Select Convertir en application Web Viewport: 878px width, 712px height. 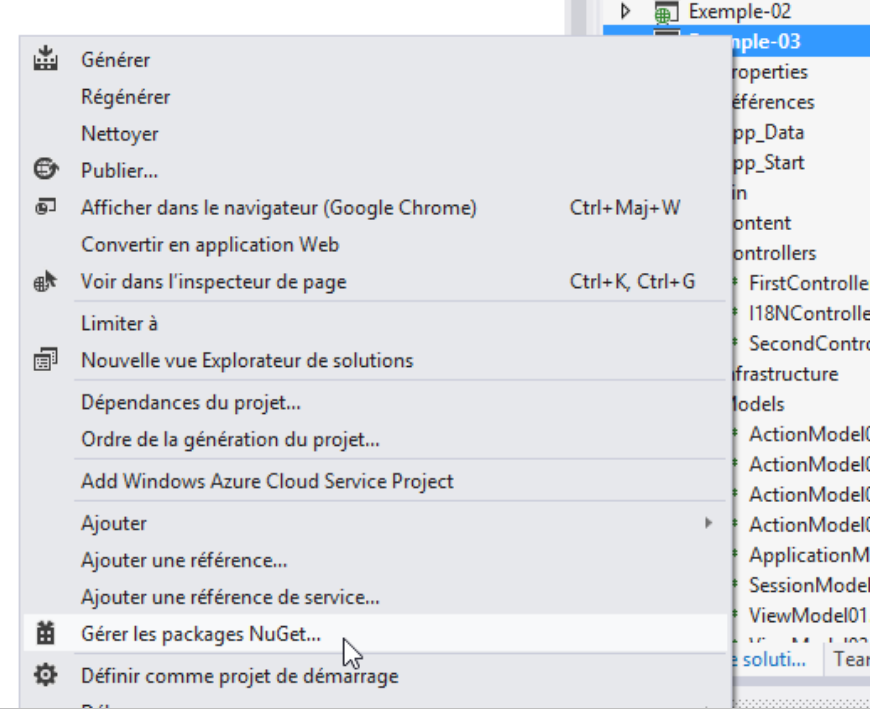point(210,245)
